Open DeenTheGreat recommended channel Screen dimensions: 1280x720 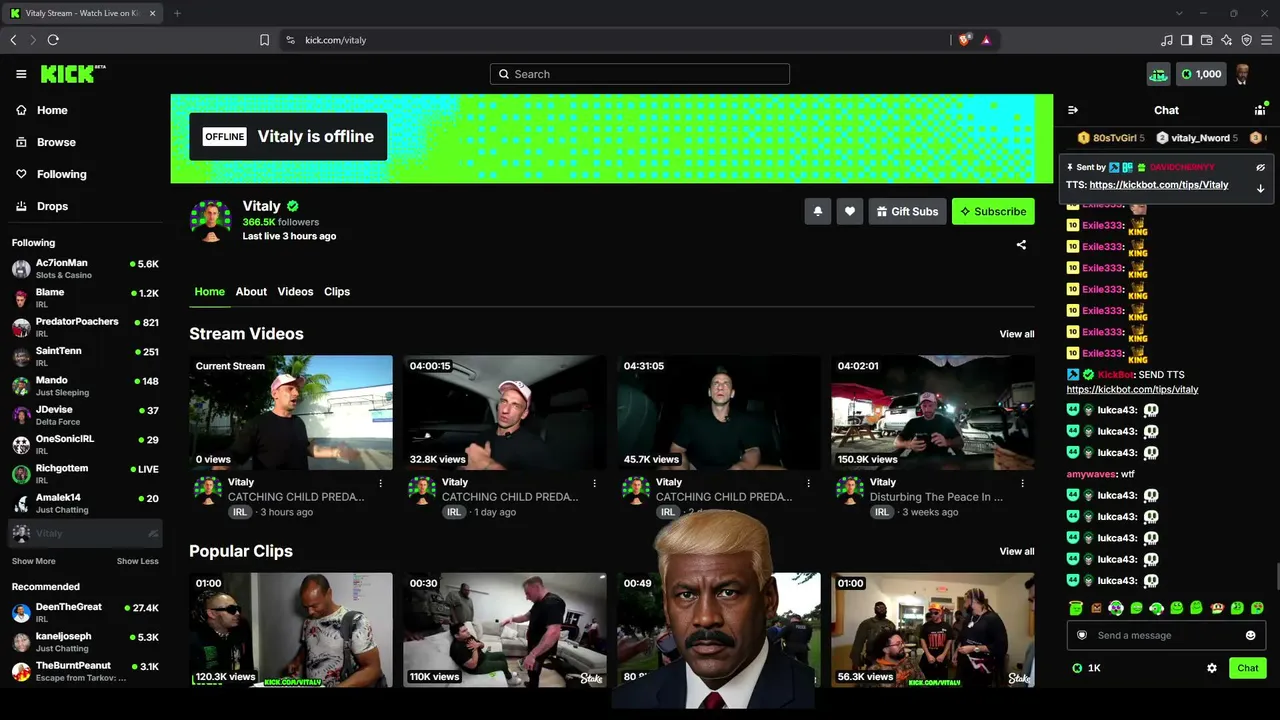(85, 612)
